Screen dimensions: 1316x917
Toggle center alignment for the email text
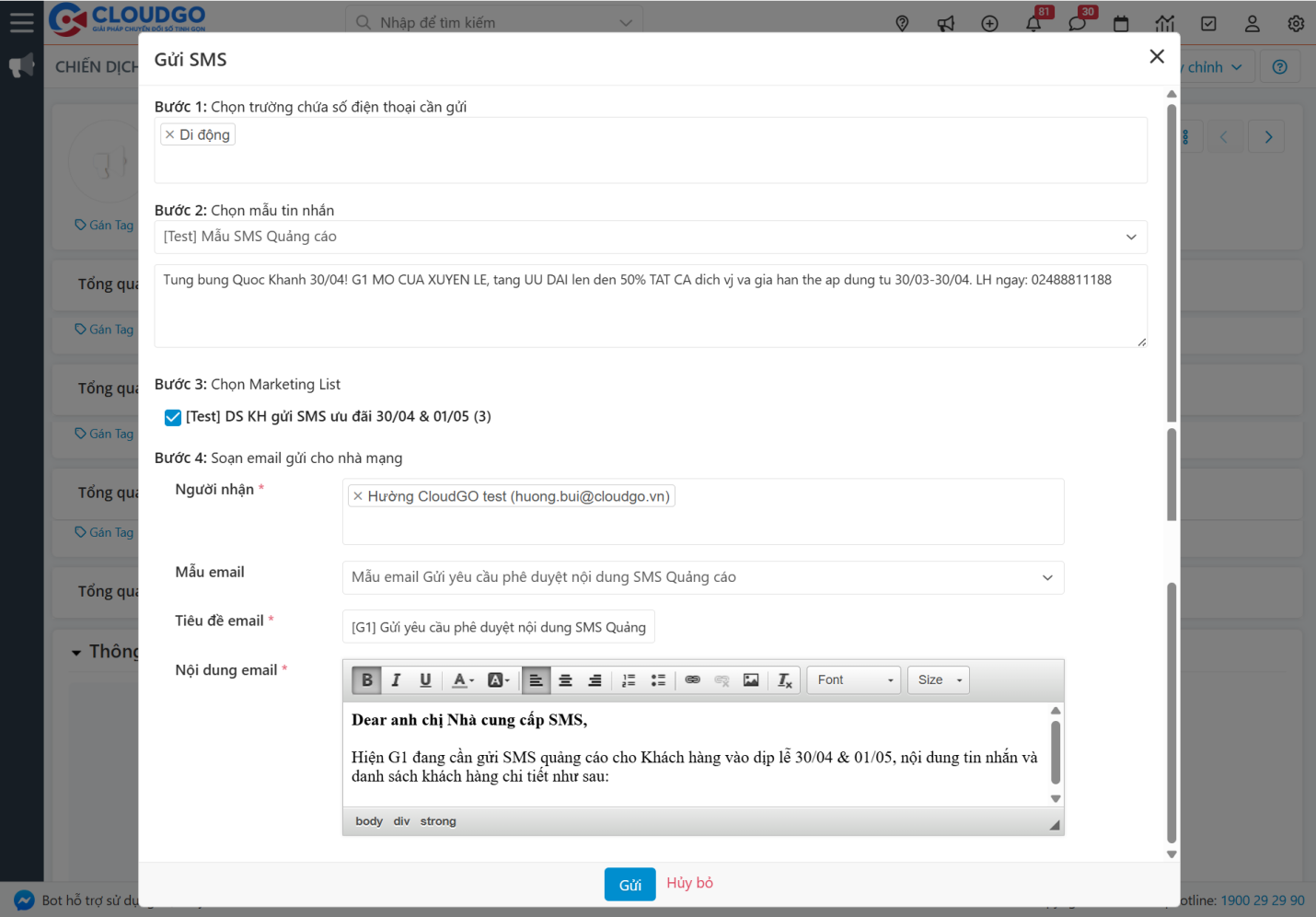click(x=565, y=679)
